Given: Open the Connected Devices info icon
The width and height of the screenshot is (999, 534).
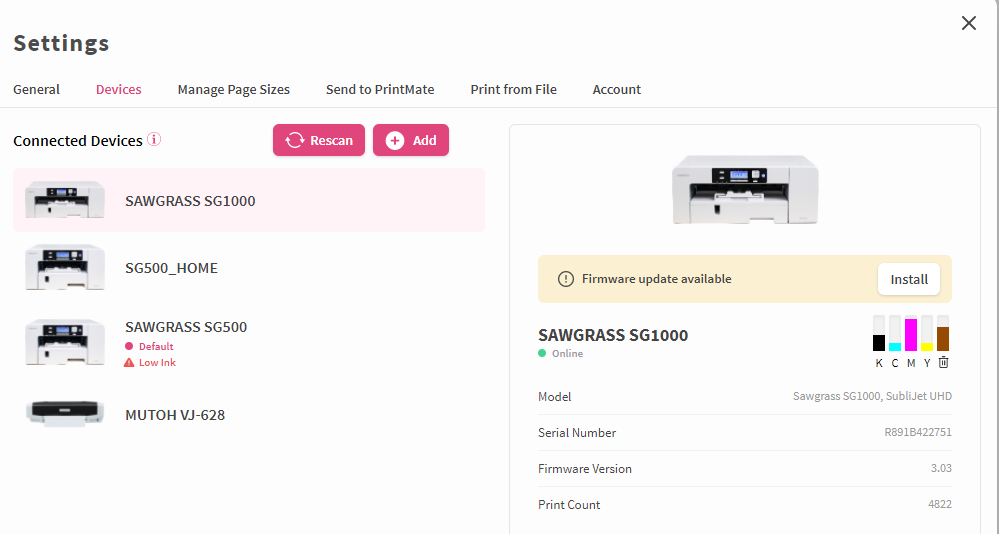Looking at the screenshot, I should [x=154, y=139].
